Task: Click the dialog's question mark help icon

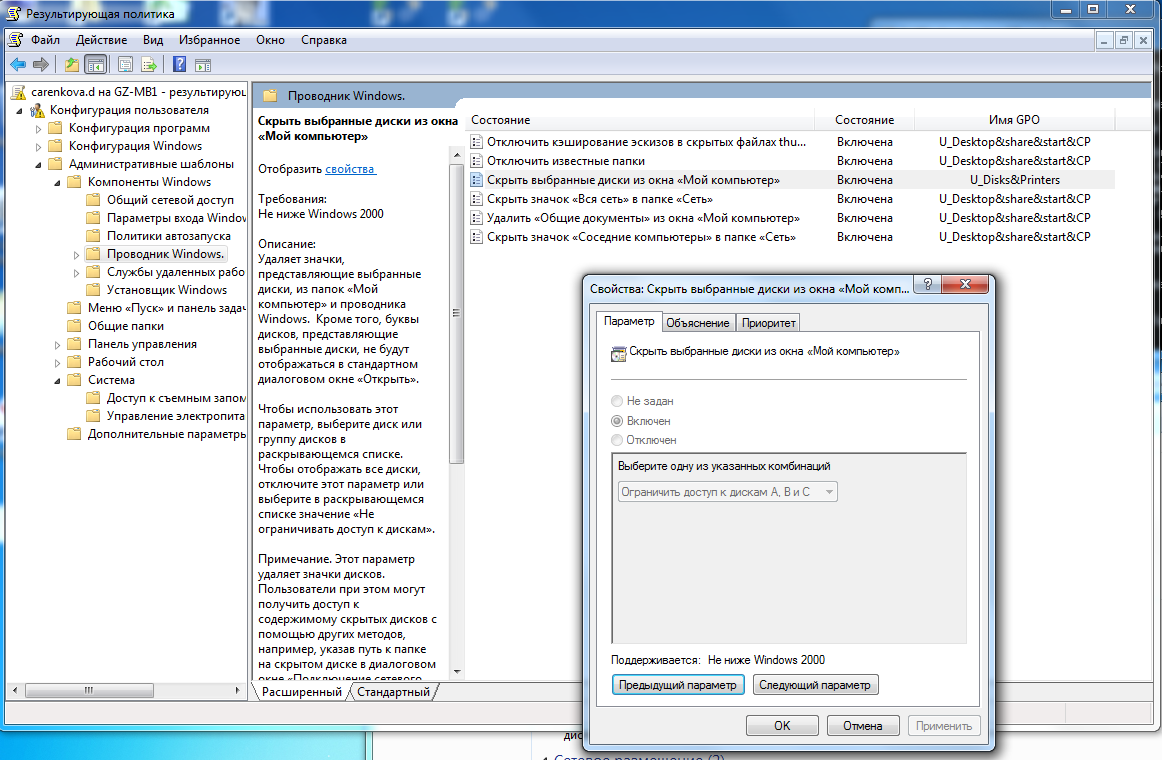Action: [926, 286]
